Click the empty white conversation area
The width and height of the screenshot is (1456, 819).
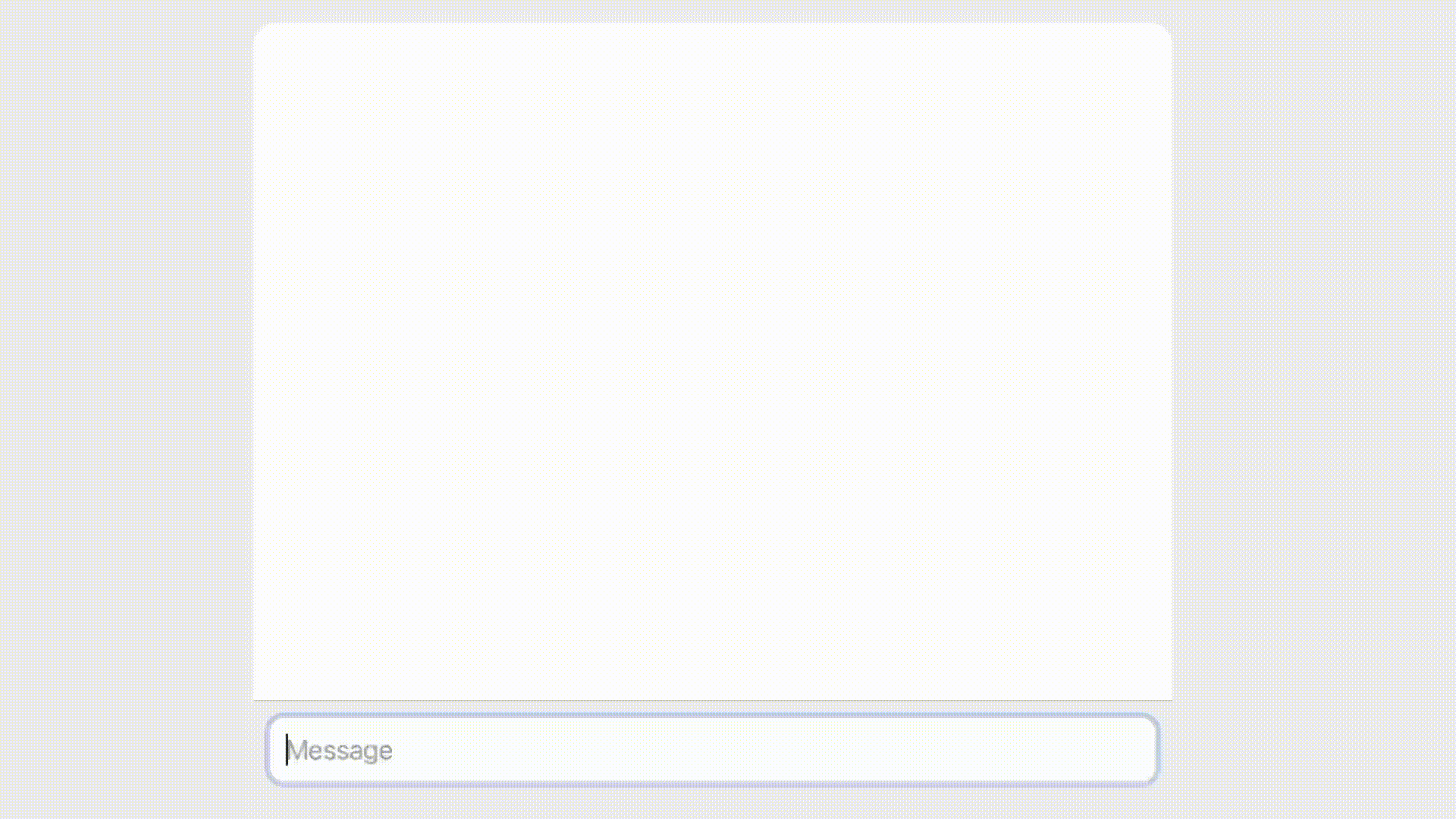(712, 361)
